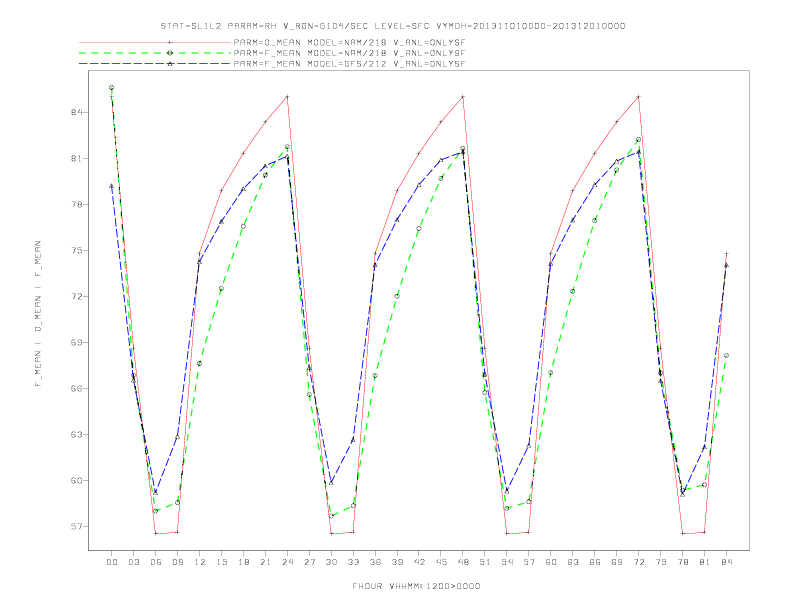
Task: Click x-axis tick label 12
Action: click(200, 562)
